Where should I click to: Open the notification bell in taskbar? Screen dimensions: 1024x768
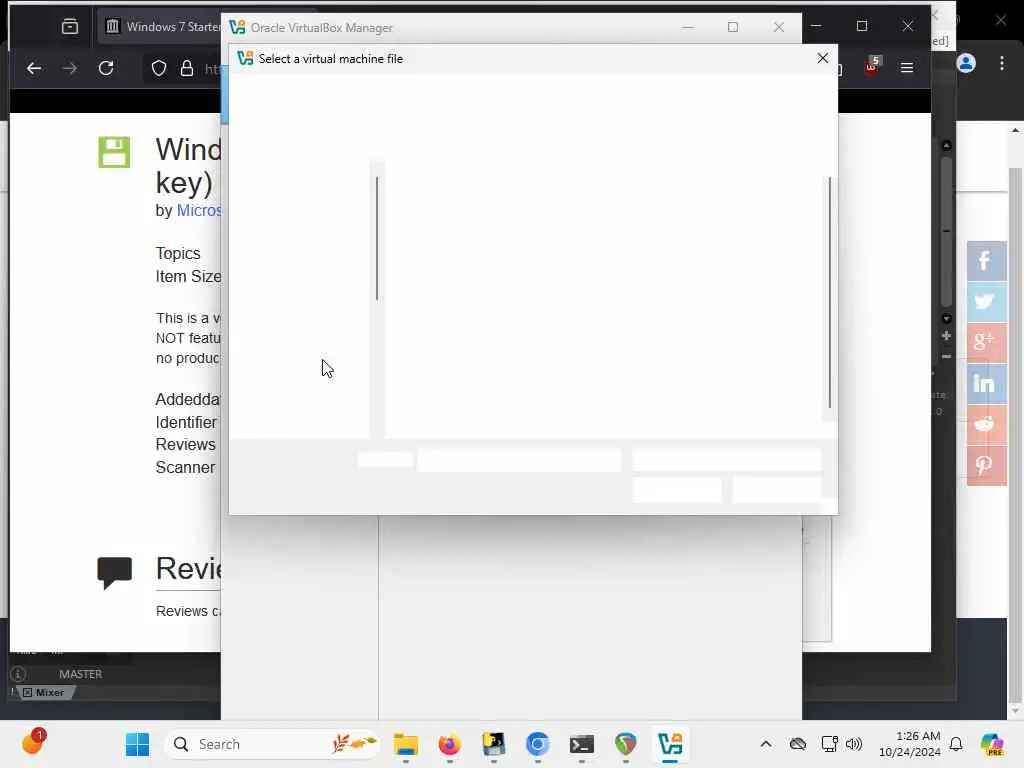[956, 744]
